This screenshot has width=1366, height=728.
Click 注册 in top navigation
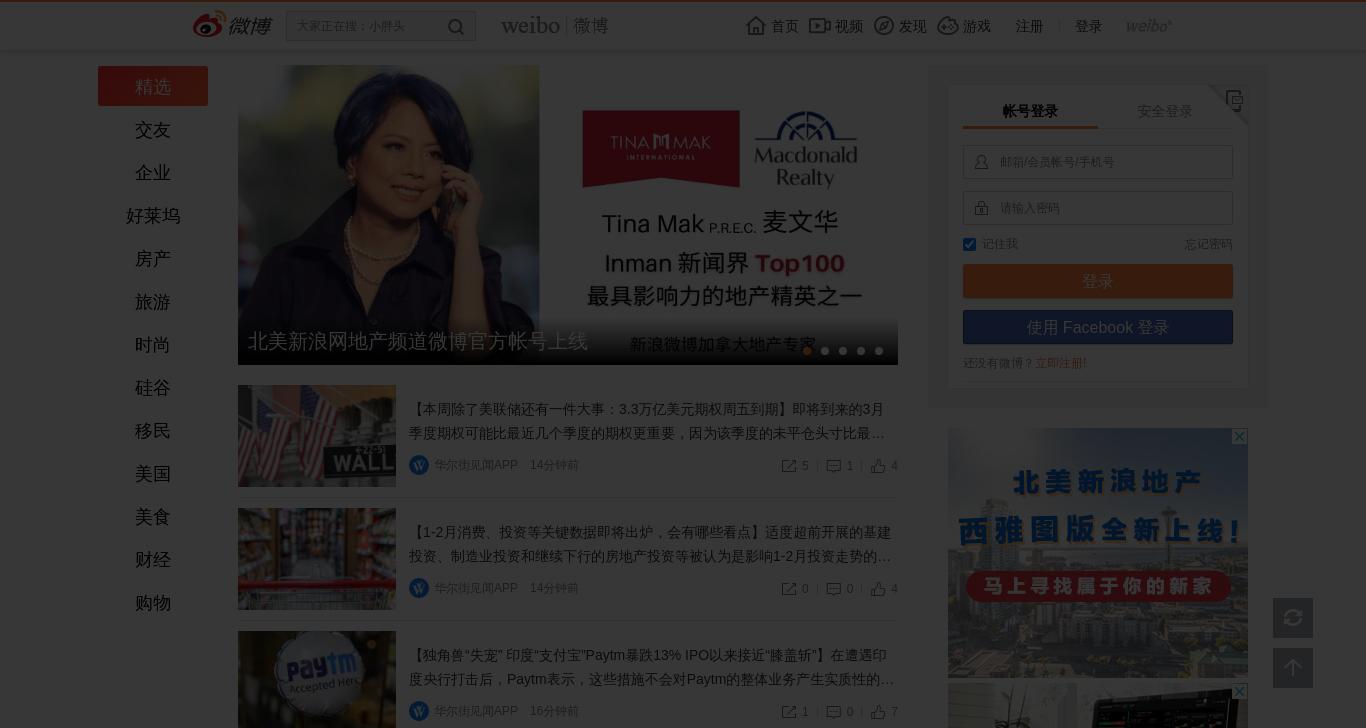[x=1030, y=27]
